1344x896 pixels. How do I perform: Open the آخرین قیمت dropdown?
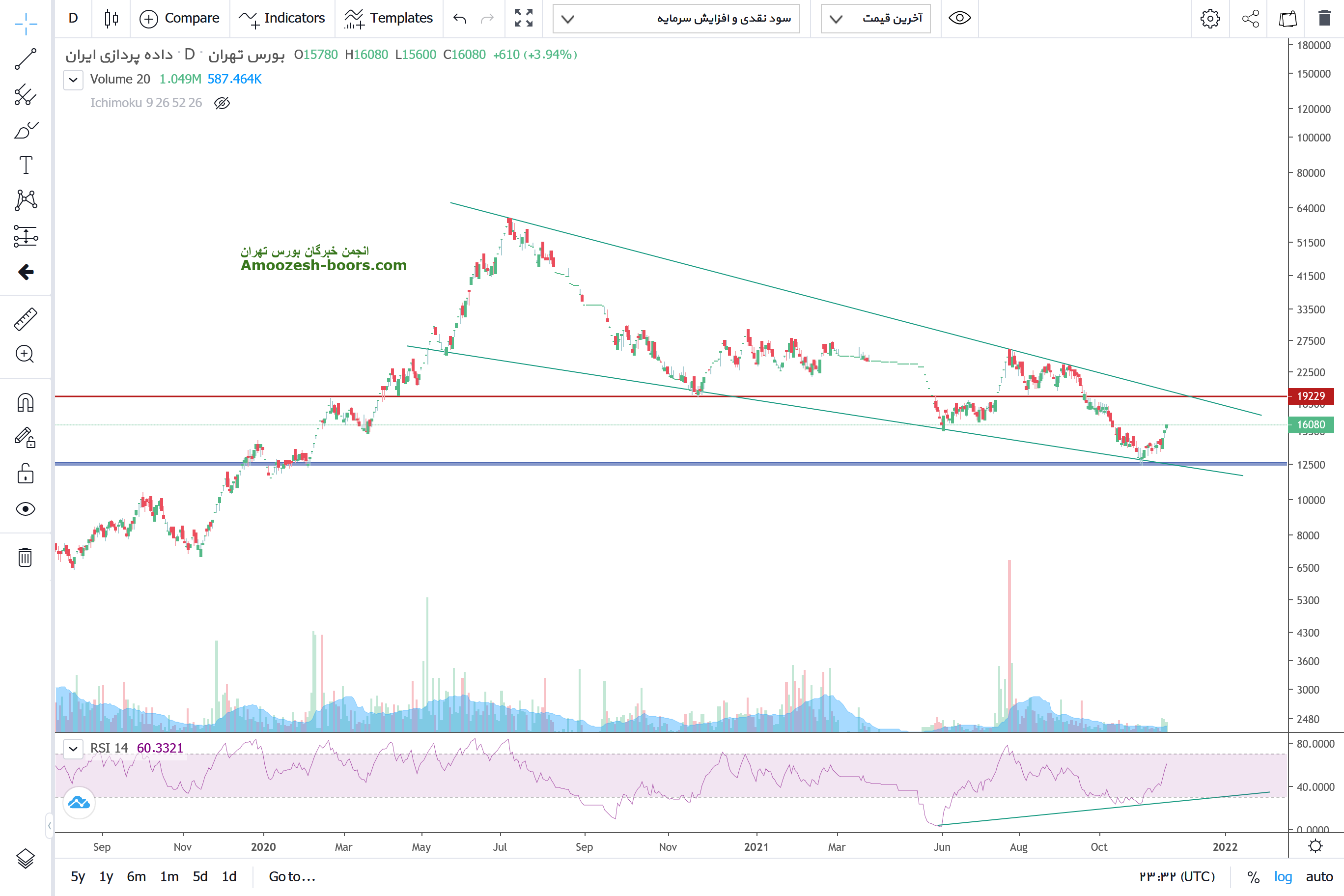point(875,19)
